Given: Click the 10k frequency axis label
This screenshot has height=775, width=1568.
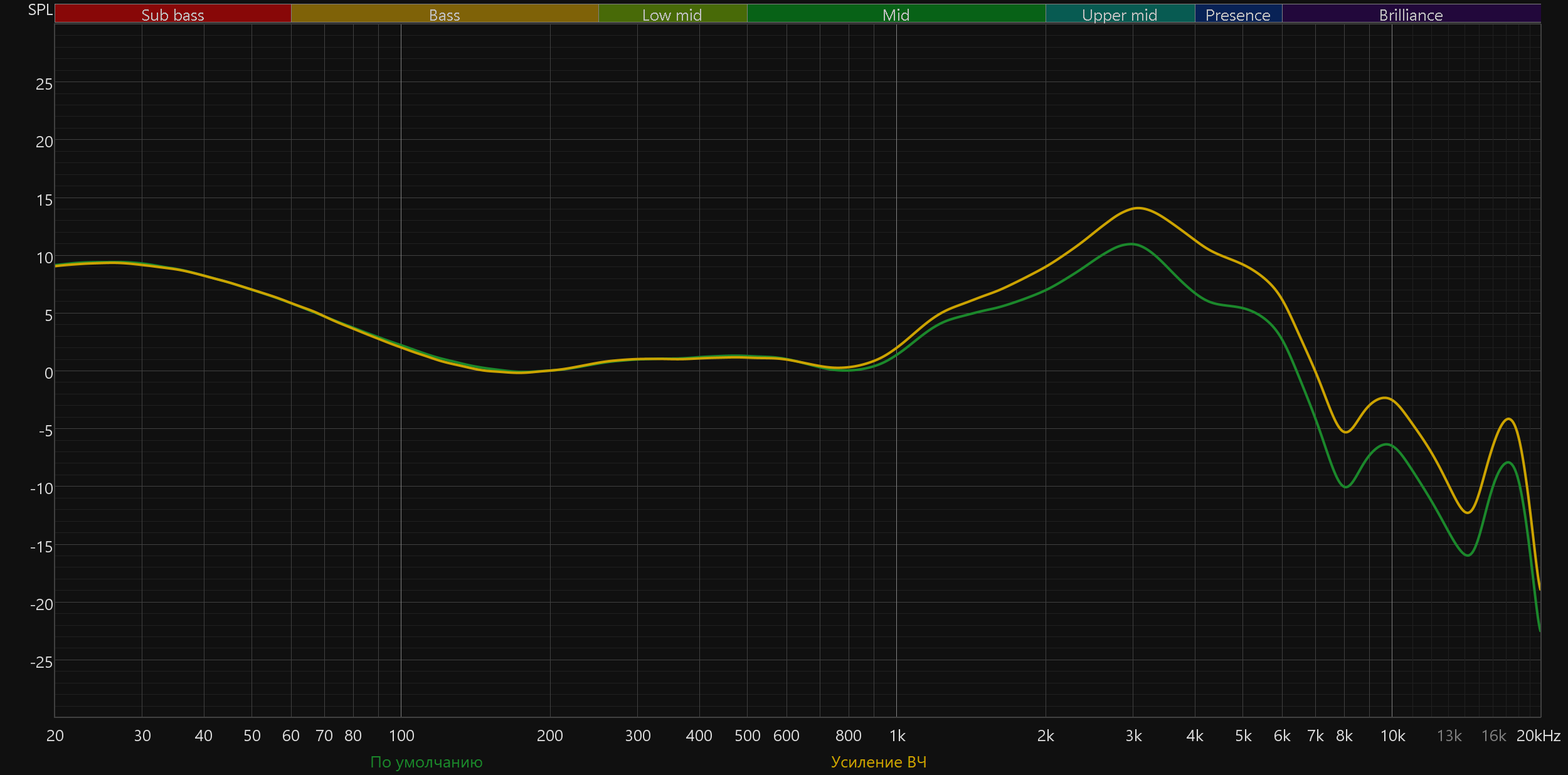Looking at the screenshot, I should click(x=1392, y=735).
